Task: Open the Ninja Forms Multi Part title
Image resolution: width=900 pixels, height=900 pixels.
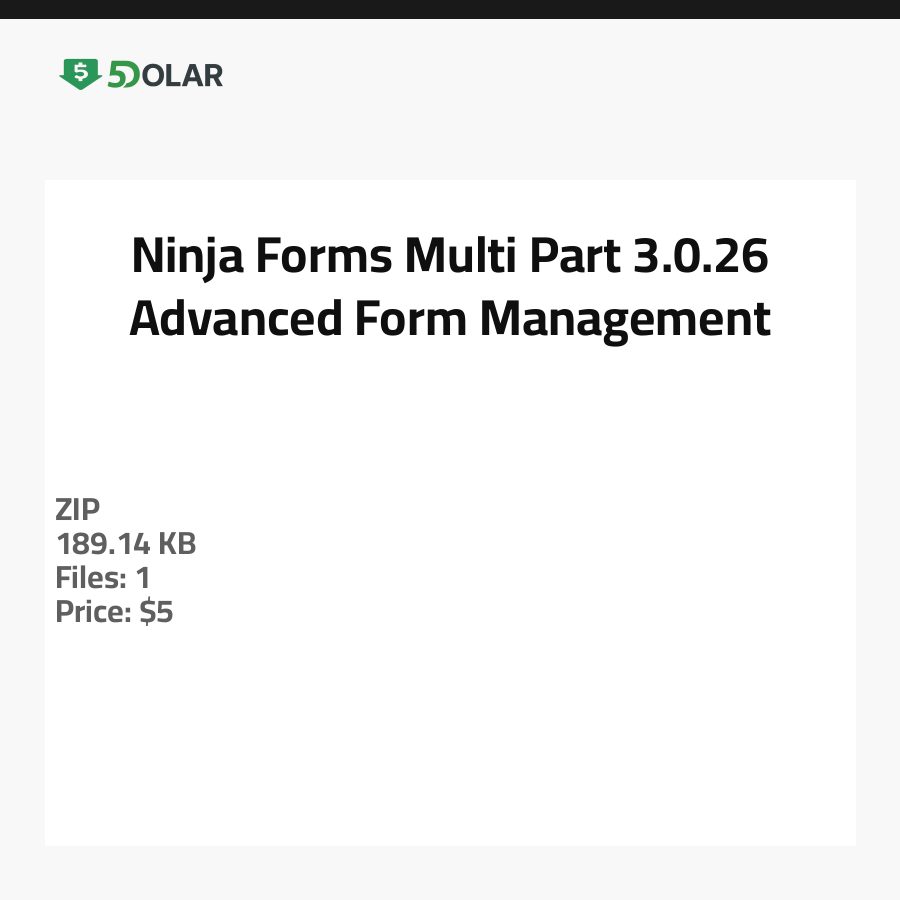Action: click(450, 258)
